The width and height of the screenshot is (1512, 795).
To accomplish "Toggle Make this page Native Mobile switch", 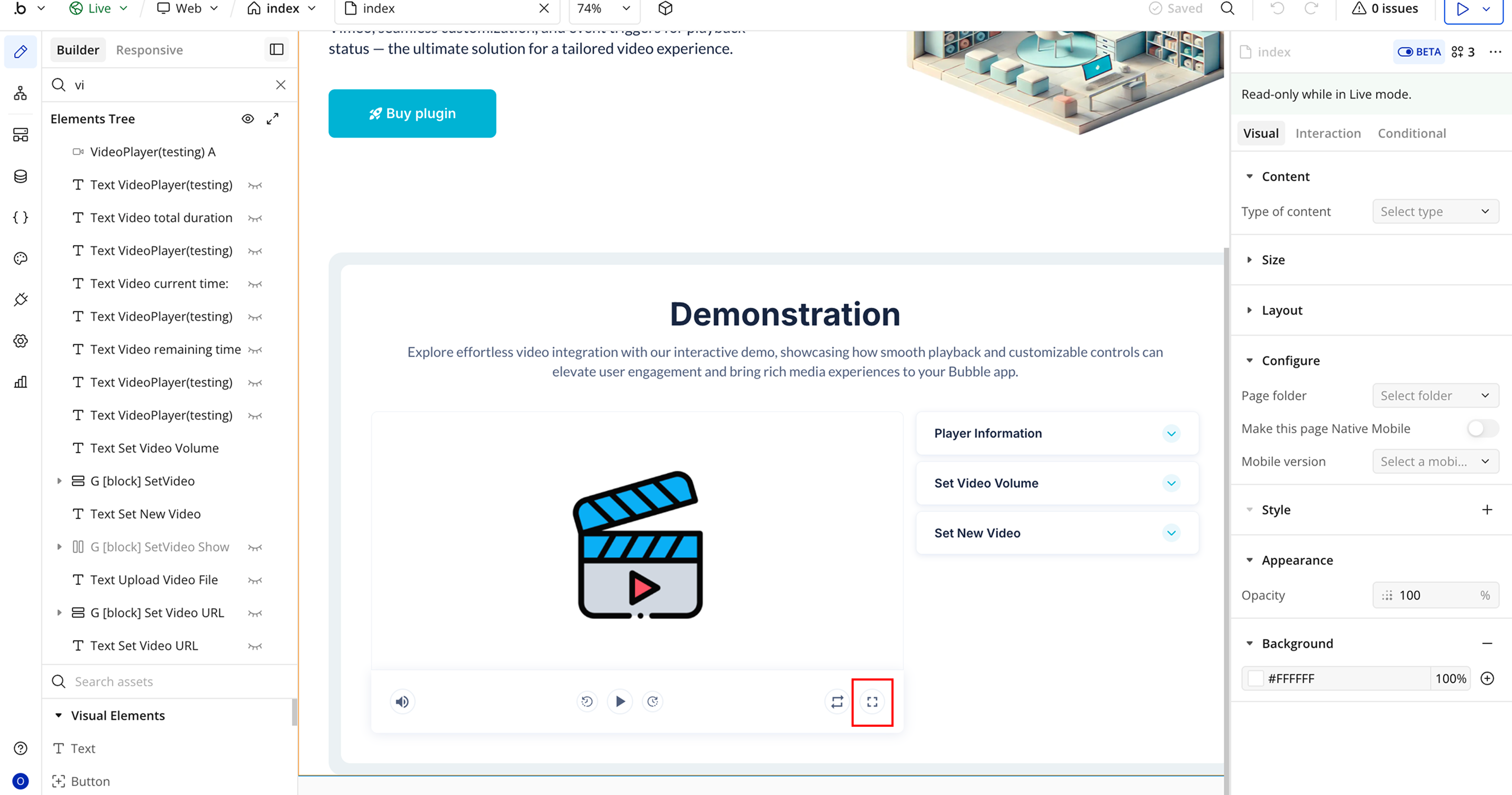I will 1482,428.
